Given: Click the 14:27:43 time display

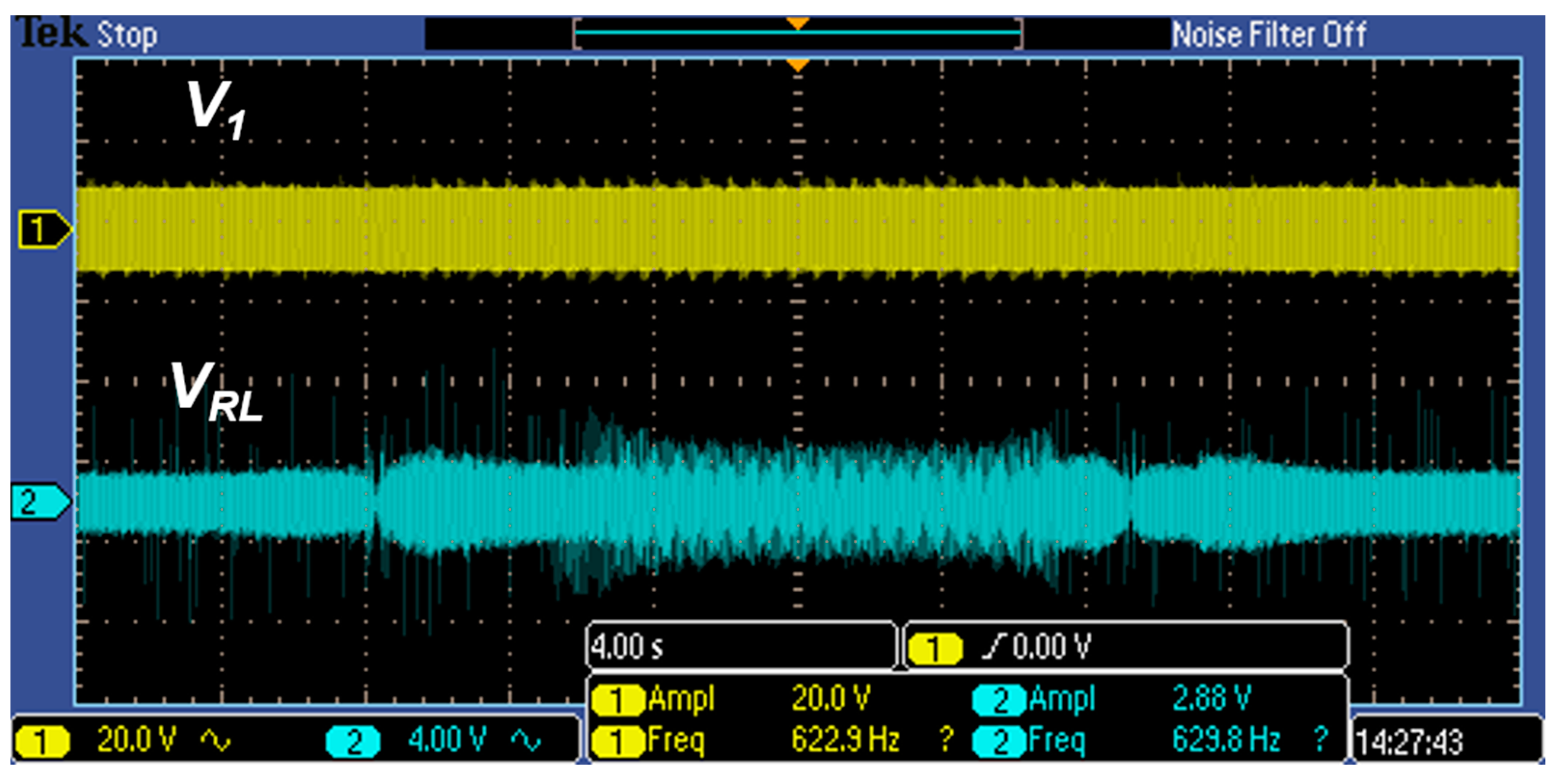Looking at the screenshot, I should [1410, 742].
